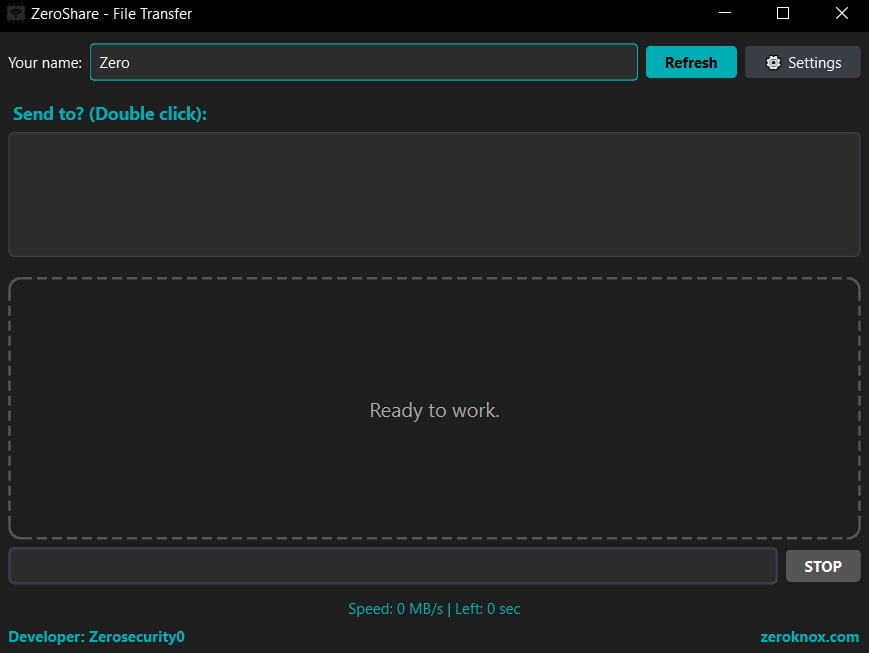Click the Left: 0 sec time readout
Screen dimensions: 869x653
click(x=488, y=609)
